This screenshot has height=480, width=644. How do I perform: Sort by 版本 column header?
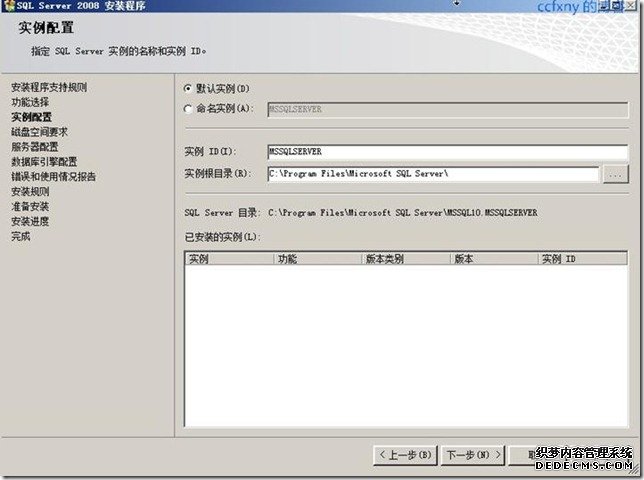(494, 259)
